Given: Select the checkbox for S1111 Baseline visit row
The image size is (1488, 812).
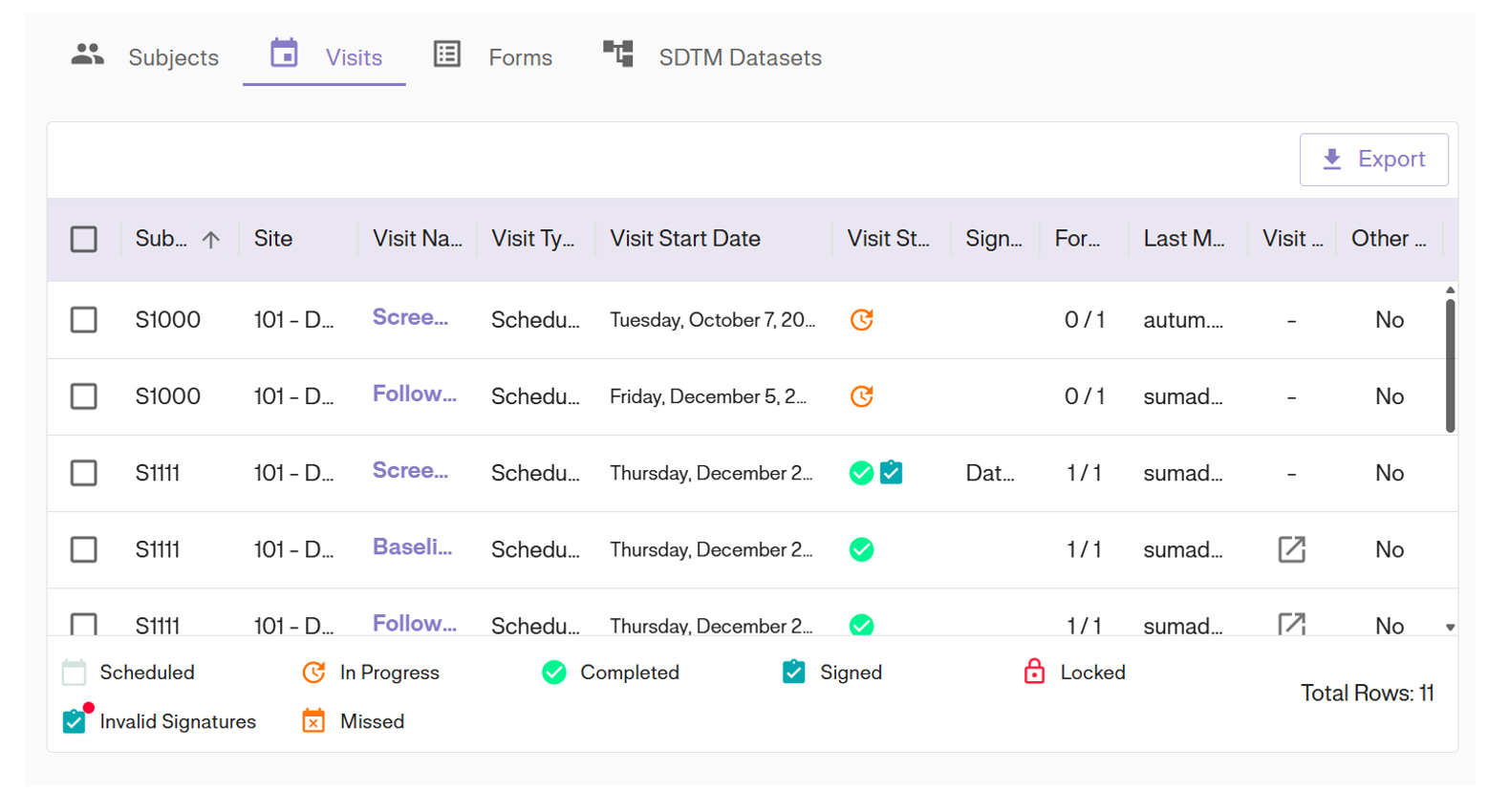Looking at the screenshot, I should pos(84,549).
